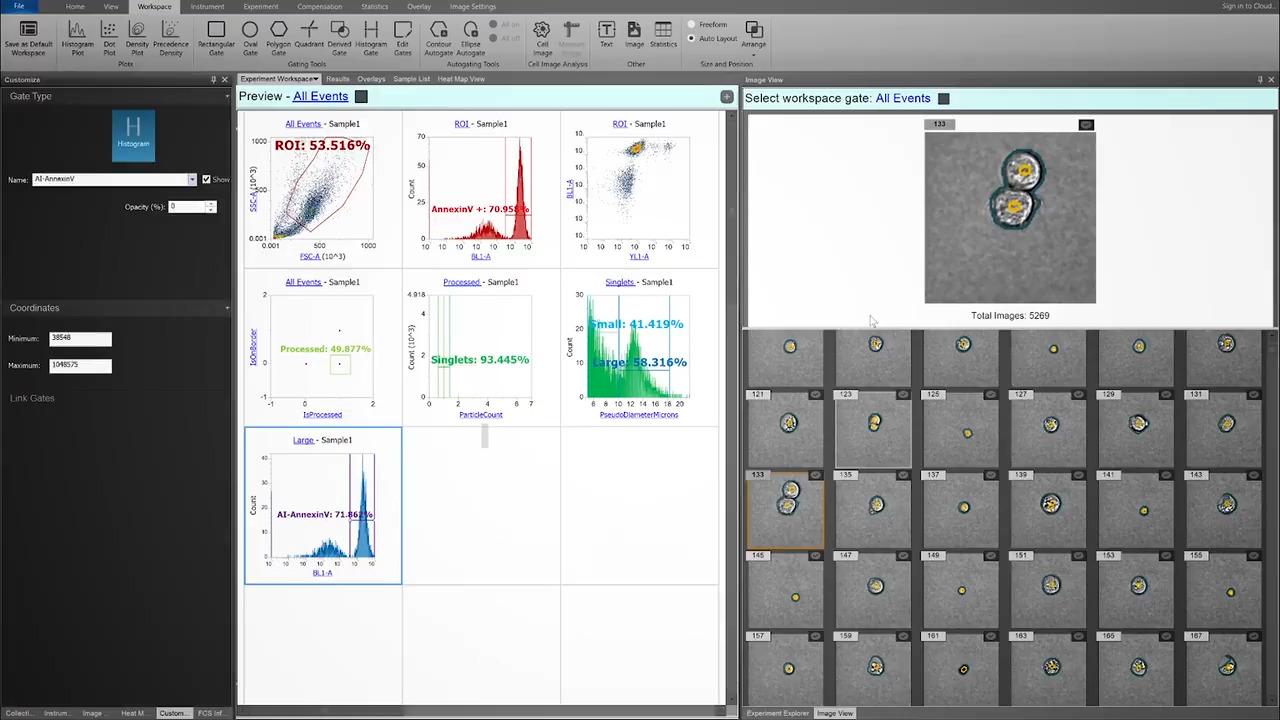Toggle the Show checkbox beside gate name
The width and height of the screenshot is (1280, 720).
pyautogui.click(x=206, y=180)
